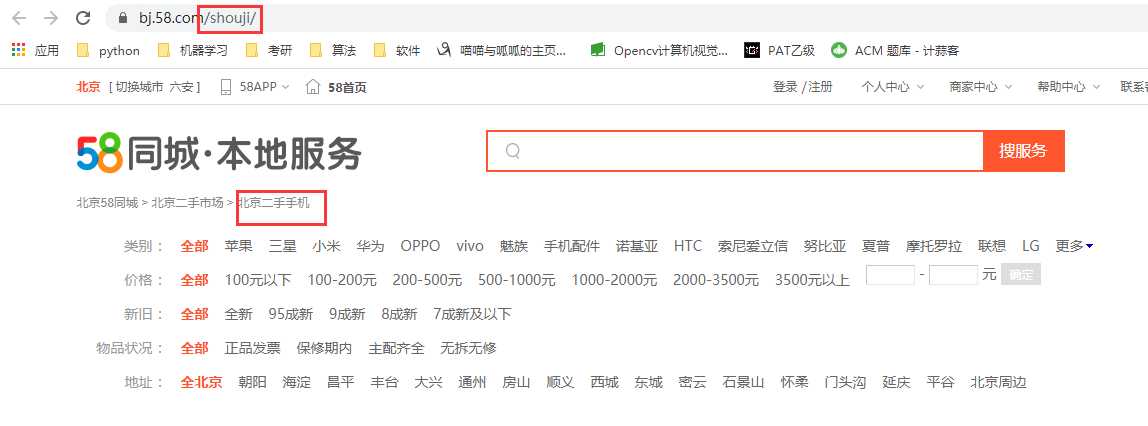Select price range 2000-3500元
This screenshot has width=1148, height=426.
pyautogui.click(x=716, y=280)
